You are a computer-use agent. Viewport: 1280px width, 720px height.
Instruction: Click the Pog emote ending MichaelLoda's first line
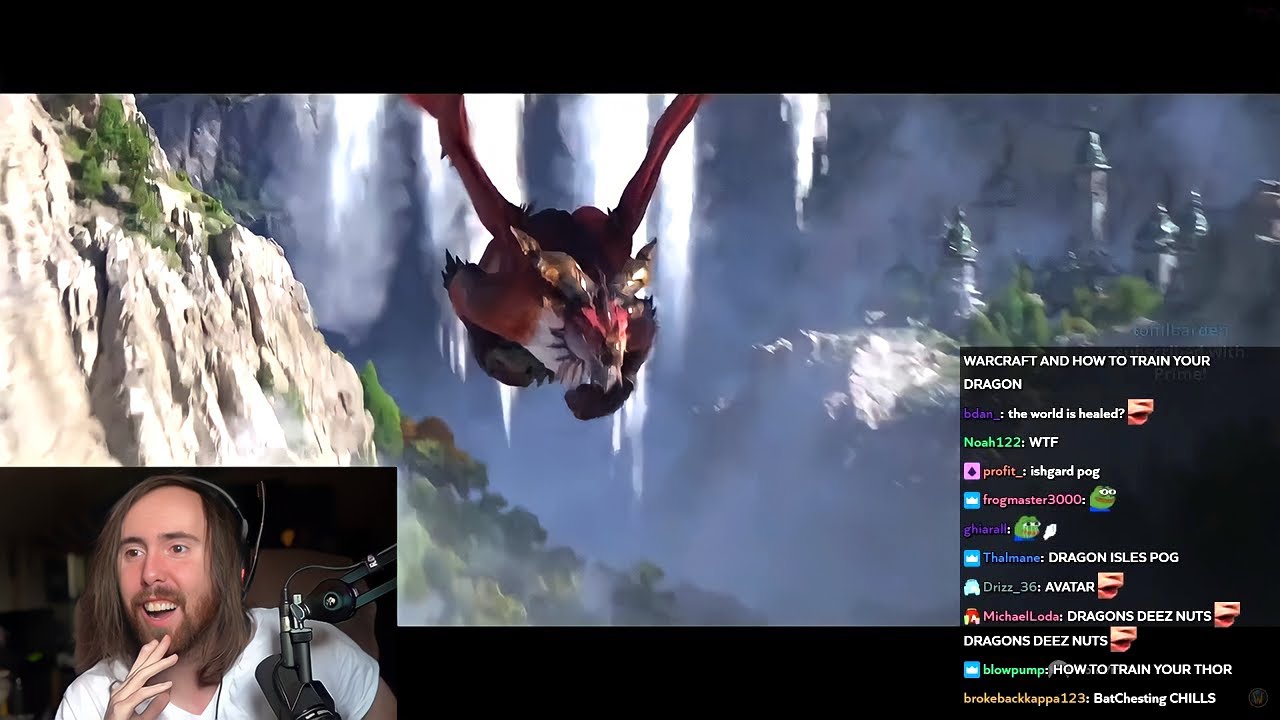1227,615
